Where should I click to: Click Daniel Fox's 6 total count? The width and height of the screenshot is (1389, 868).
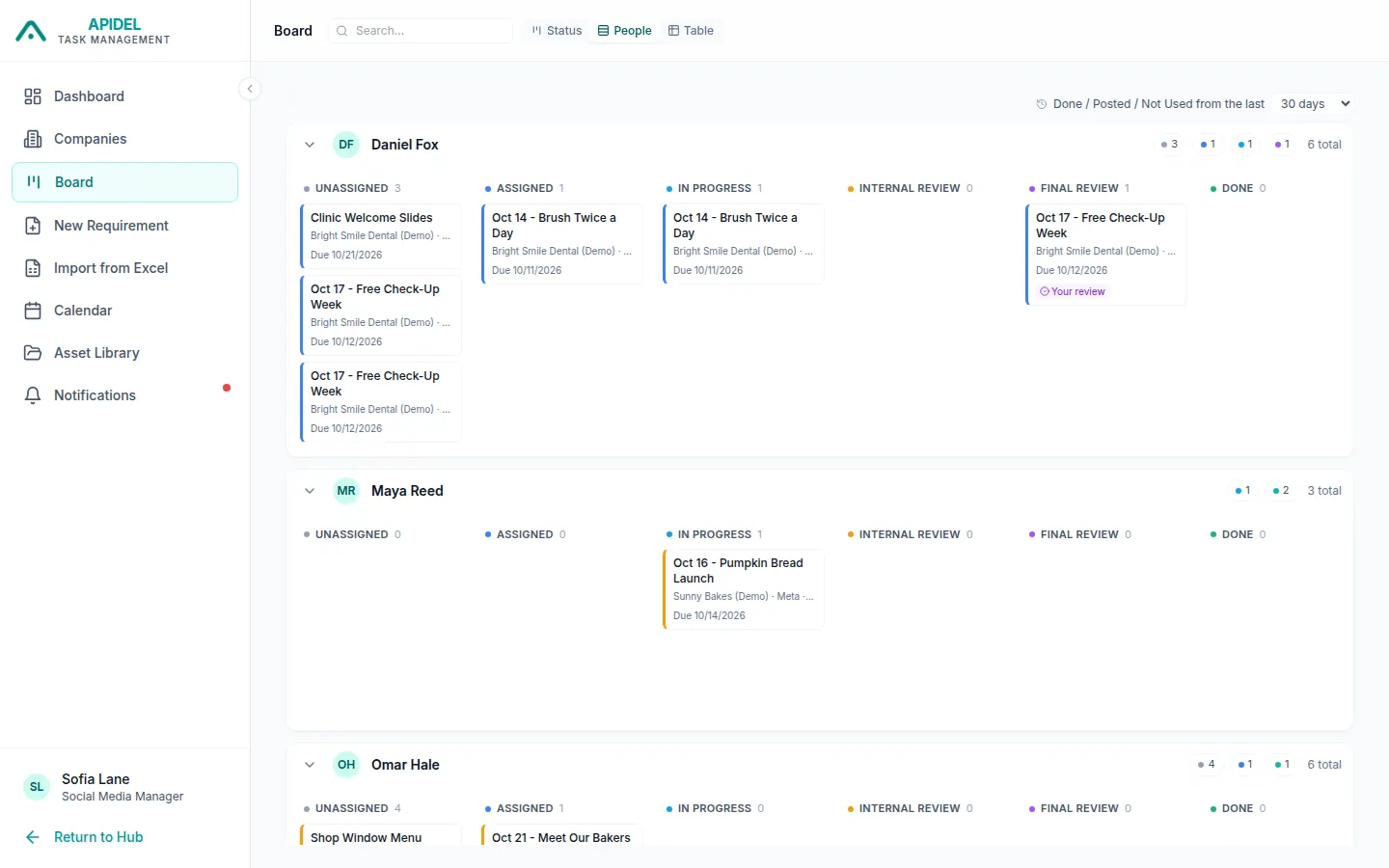coord(1324,145)
